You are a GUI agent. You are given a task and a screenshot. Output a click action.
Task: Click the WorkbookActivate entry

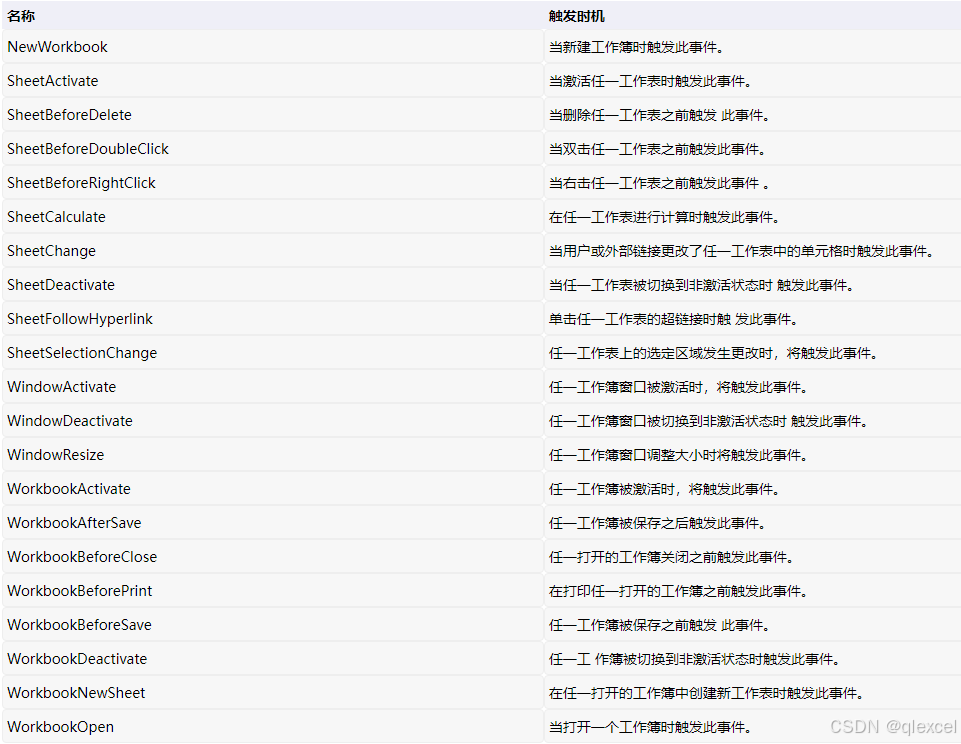[69, 489]
